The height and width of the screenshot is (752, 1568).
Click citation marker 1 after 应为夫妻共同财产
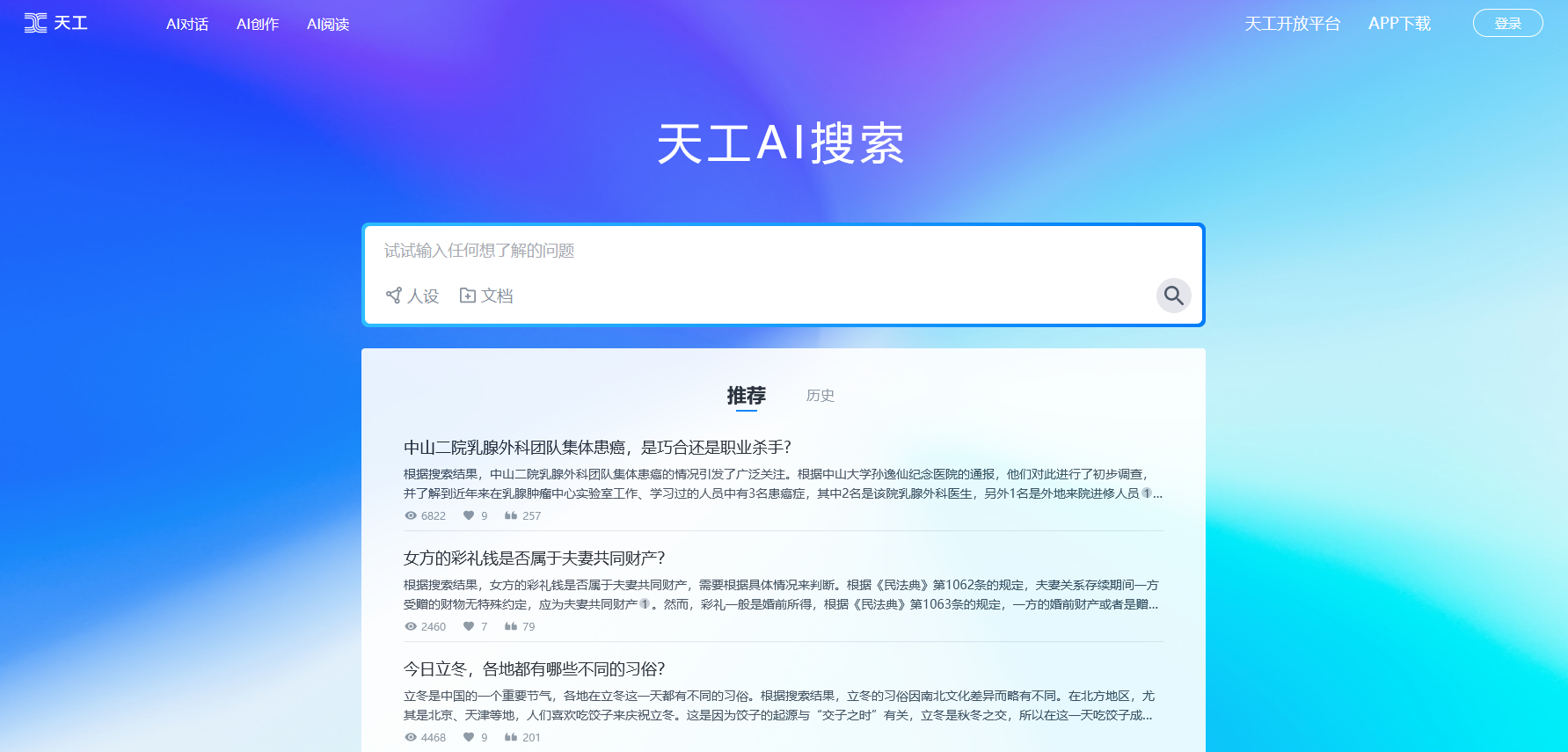pyautogui.click(x=645, y=604)
